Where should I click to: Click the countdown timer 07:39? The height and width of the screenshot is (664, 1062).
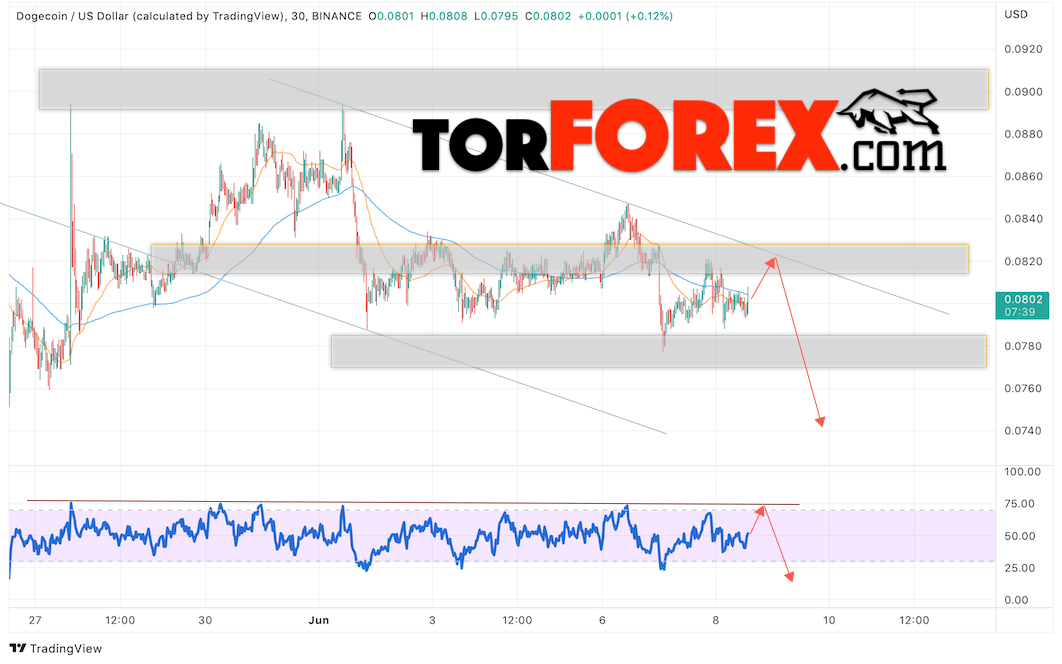click(x=1019, y=312)
